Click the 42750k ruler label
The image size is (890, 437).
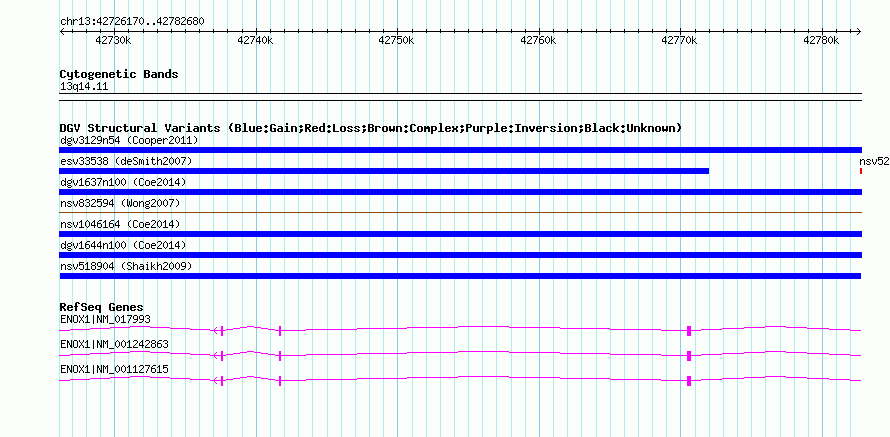pyautogui.click(x=396, y=40)
